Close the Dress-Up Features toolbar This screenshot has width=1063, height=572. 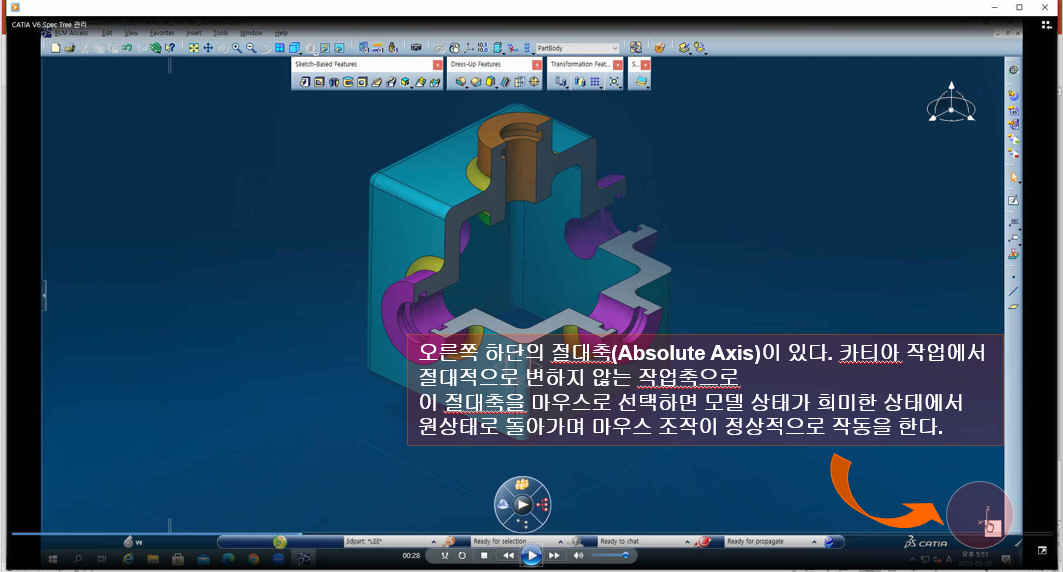click(537, 64)
